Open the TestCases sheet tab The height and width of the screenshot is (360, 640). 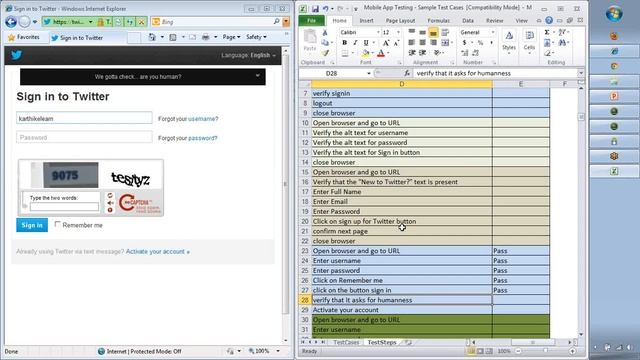(x=346, y=342)
